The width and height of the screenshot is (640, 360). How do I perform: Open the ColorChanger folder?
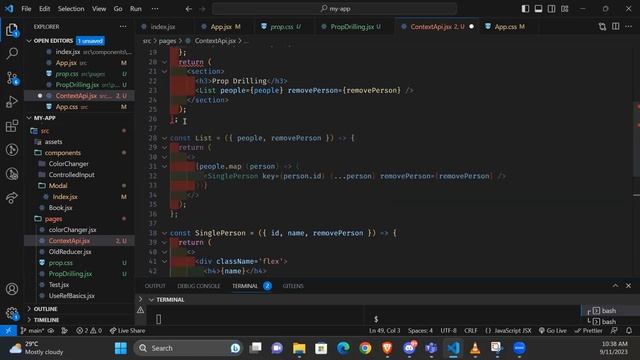coord(69,164)
